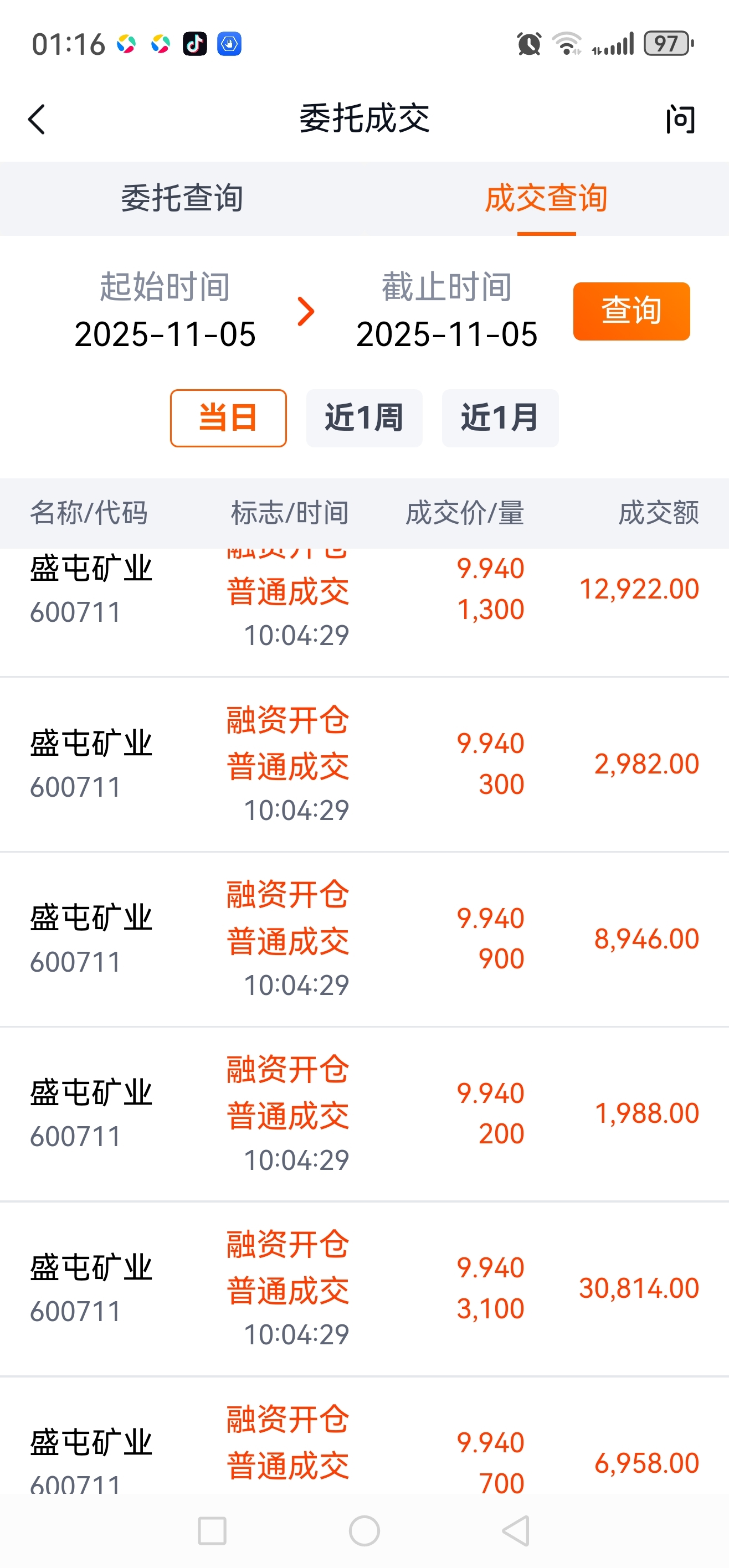
Task: Select the 近1月 date range option
Action: (x=500, y=418)
